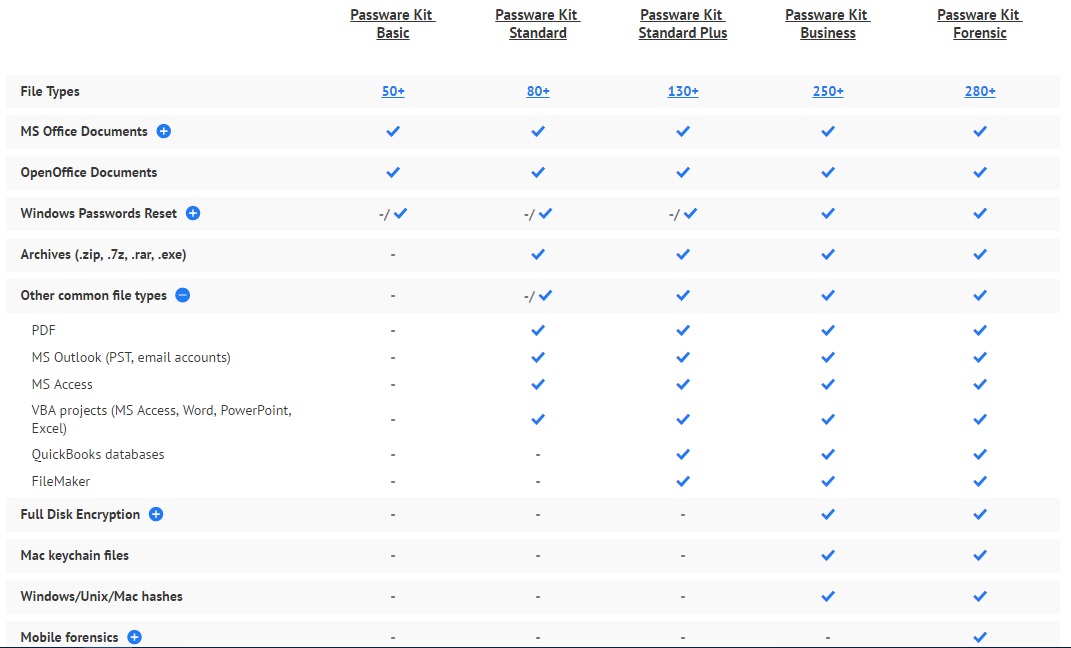Expand the Full Disk Encryption row

pos(156,514)
